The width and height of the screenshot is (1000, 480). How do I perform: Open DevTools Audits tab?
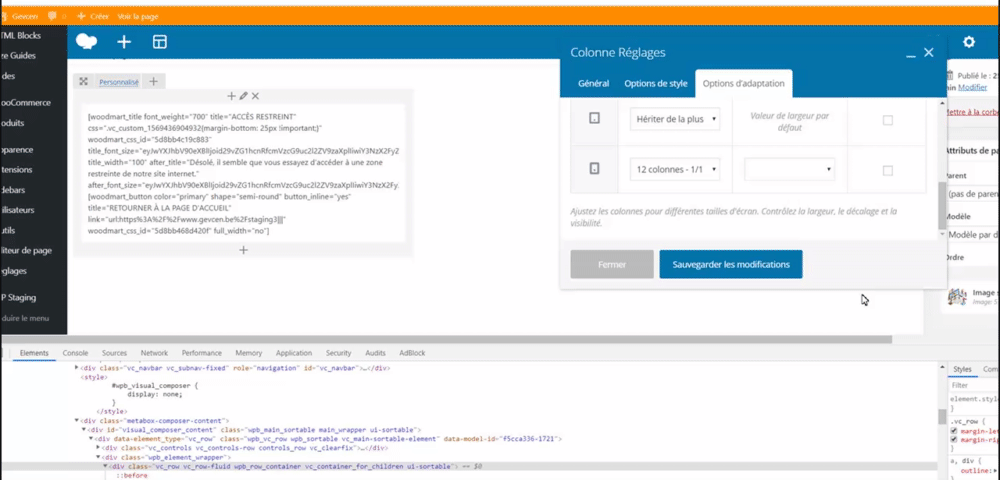coord(375,353)
